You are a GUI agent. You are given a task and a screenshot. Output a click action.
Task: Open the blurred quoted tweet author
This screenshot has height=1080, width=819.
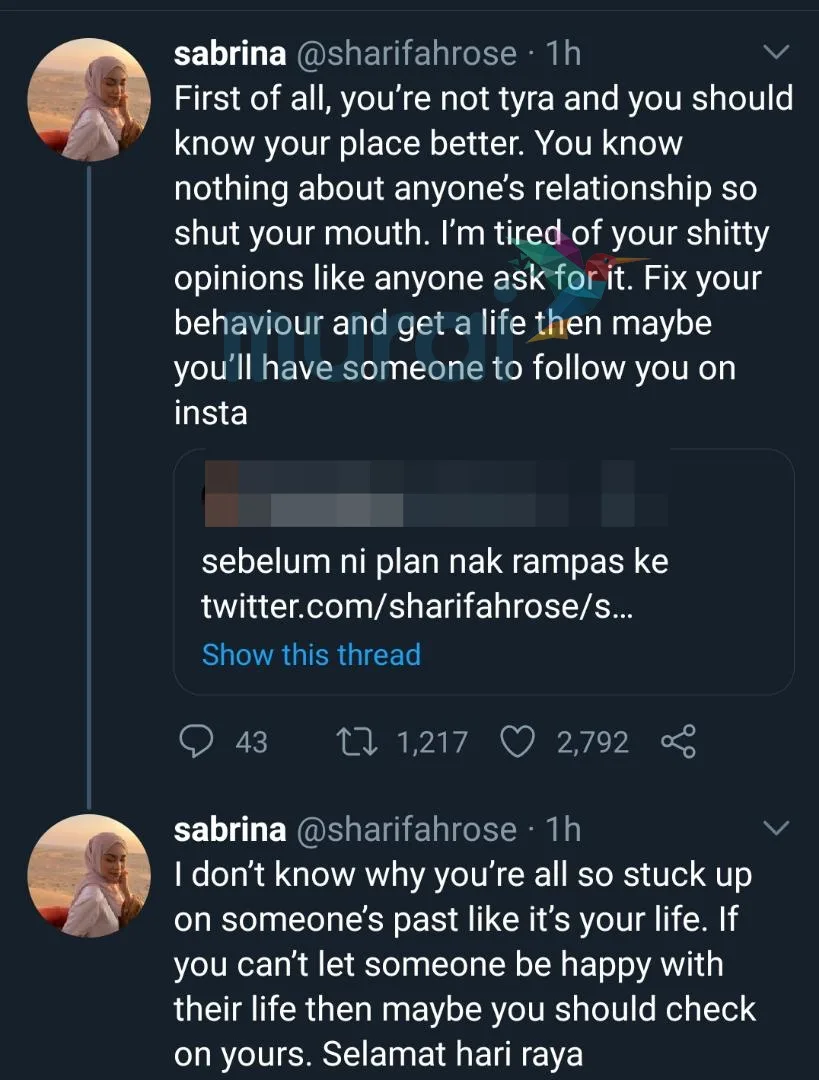(x=435, y=495)
